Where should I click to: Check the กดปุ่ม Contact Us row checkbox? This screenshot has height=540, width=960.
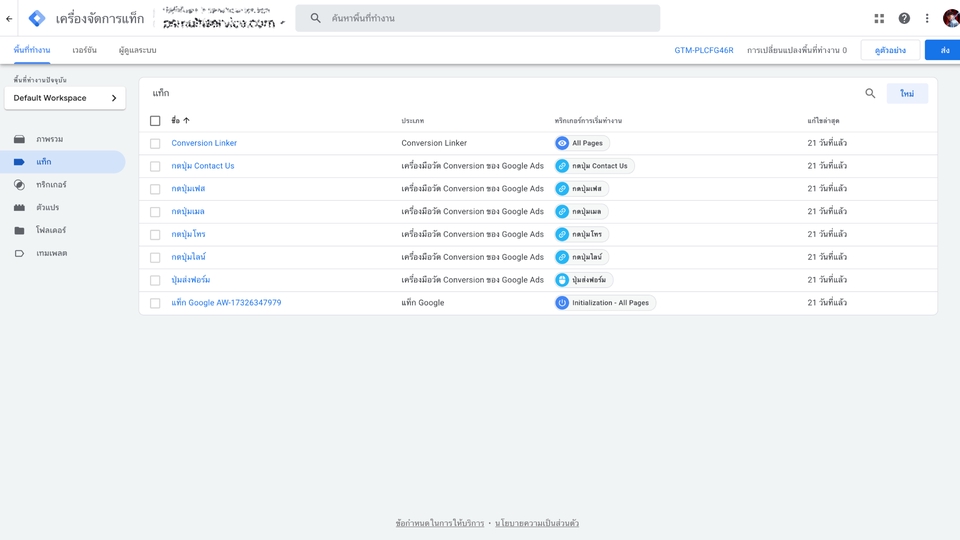[x=155, y=166]
